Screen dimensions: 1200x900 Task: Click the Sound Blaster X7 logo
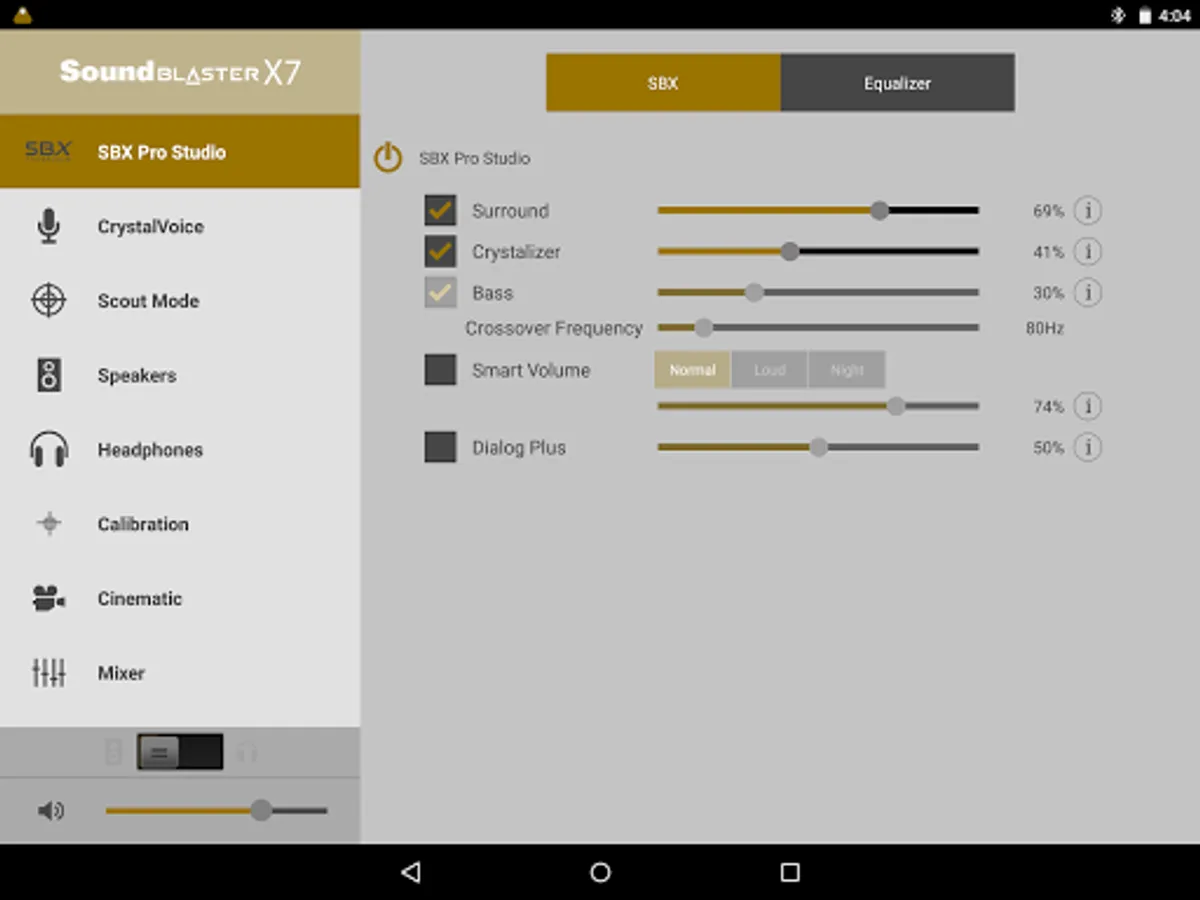tap(180, 72)
